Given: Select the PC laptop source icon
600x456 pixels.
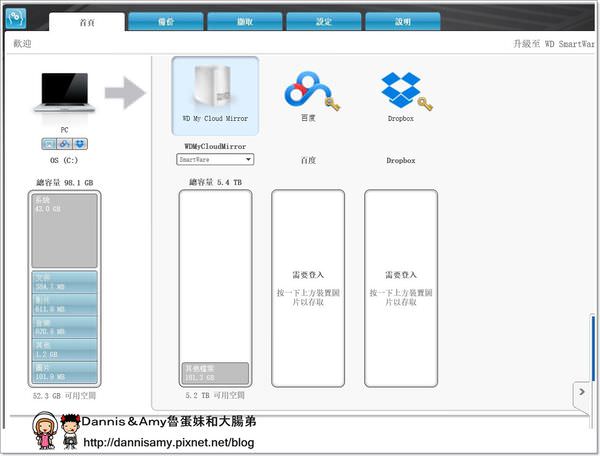Looking at the screenshot, I should tap(64, 93).
